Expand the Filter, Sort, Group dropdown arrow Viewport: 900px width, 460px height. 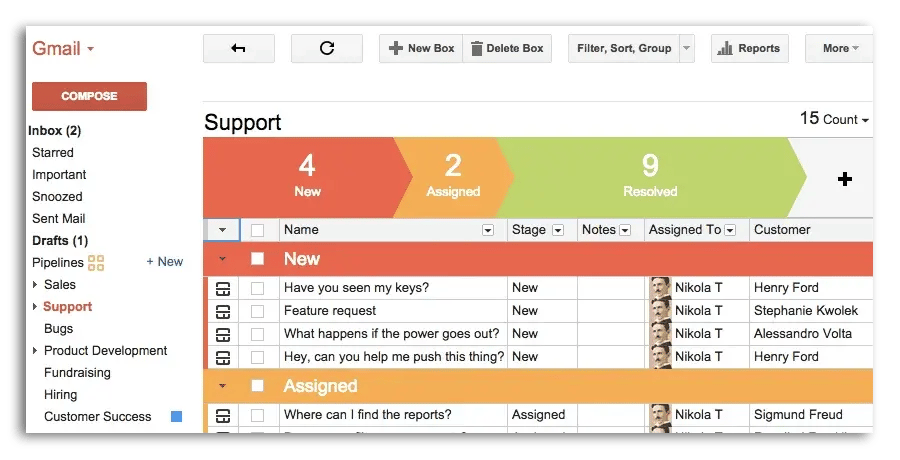click(686, 48)
